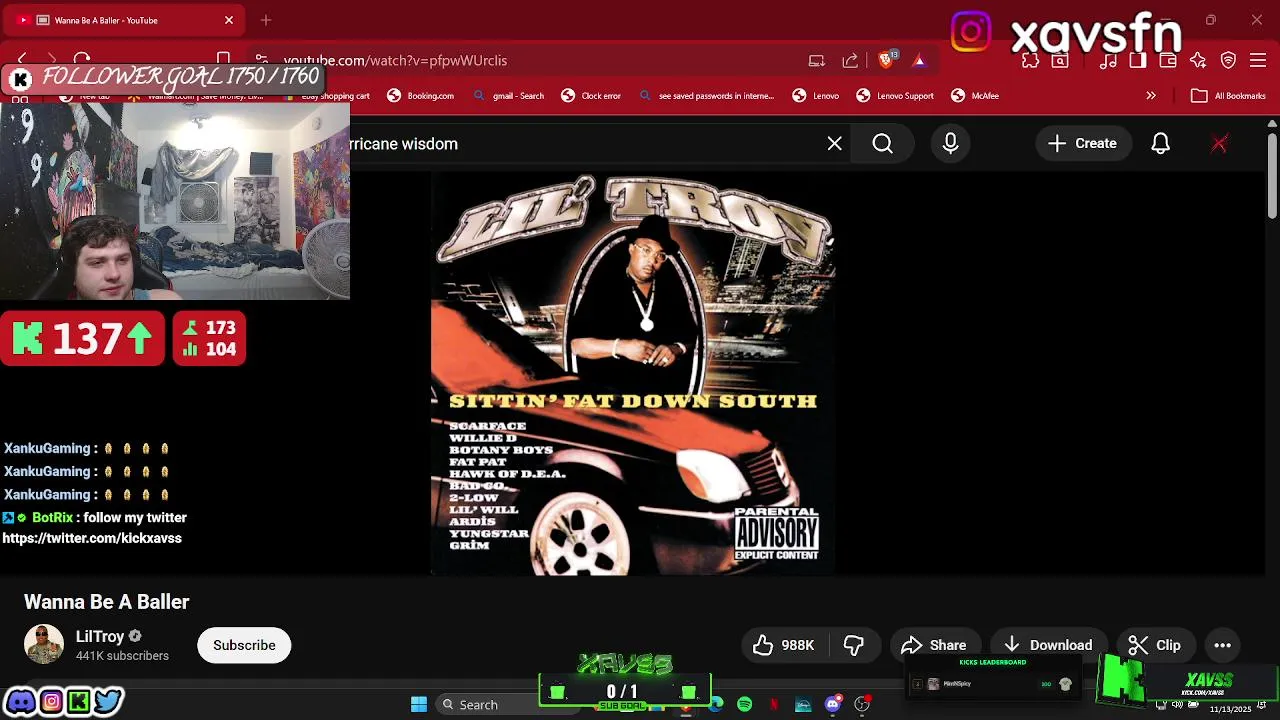Open a new browser tab with plus

266,20
